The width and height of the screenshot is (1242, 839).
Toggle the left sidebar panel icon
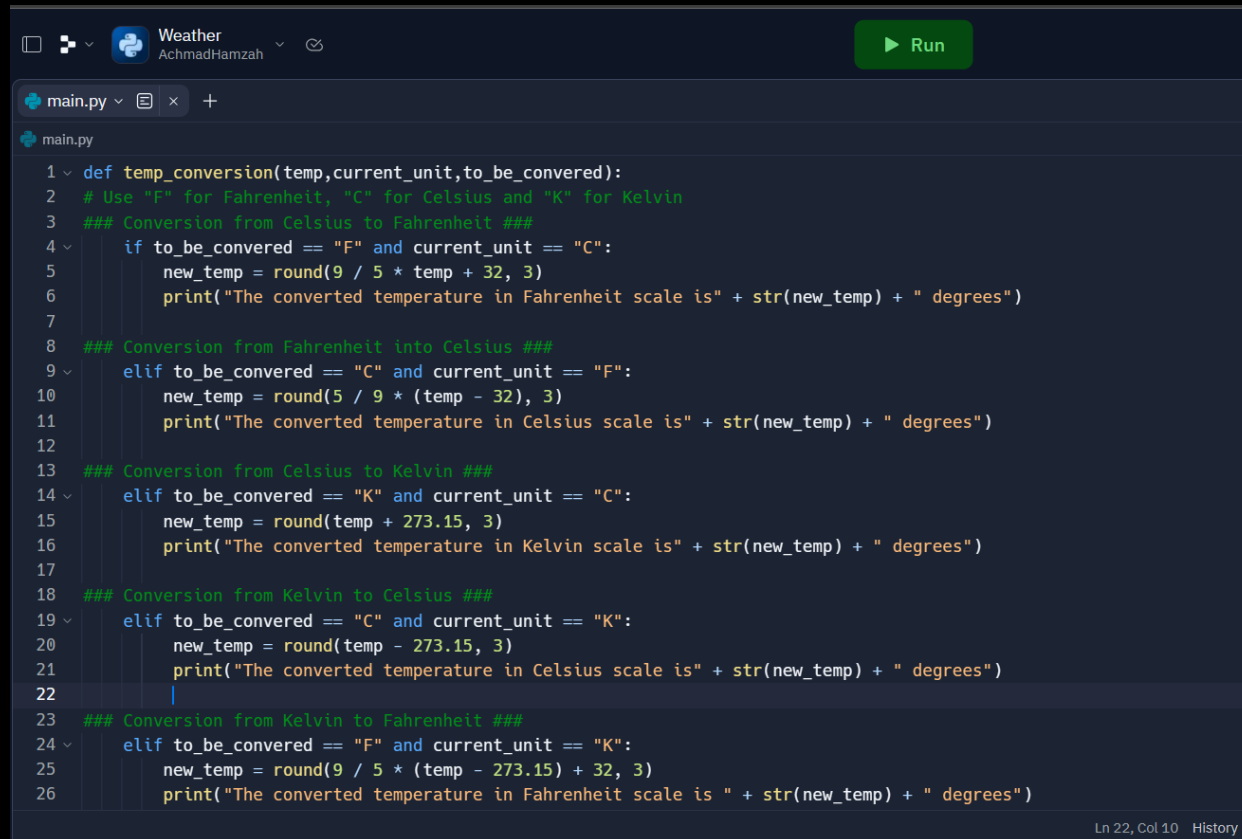pyautogui.click(x=32, y=44)
